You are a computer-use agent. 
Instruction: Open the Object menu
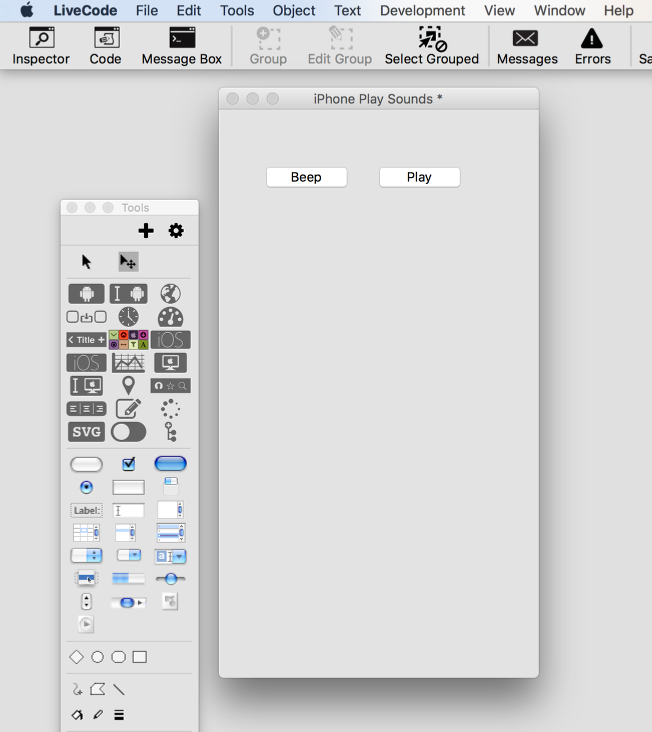pyautogui.click(x=294, y=10)
